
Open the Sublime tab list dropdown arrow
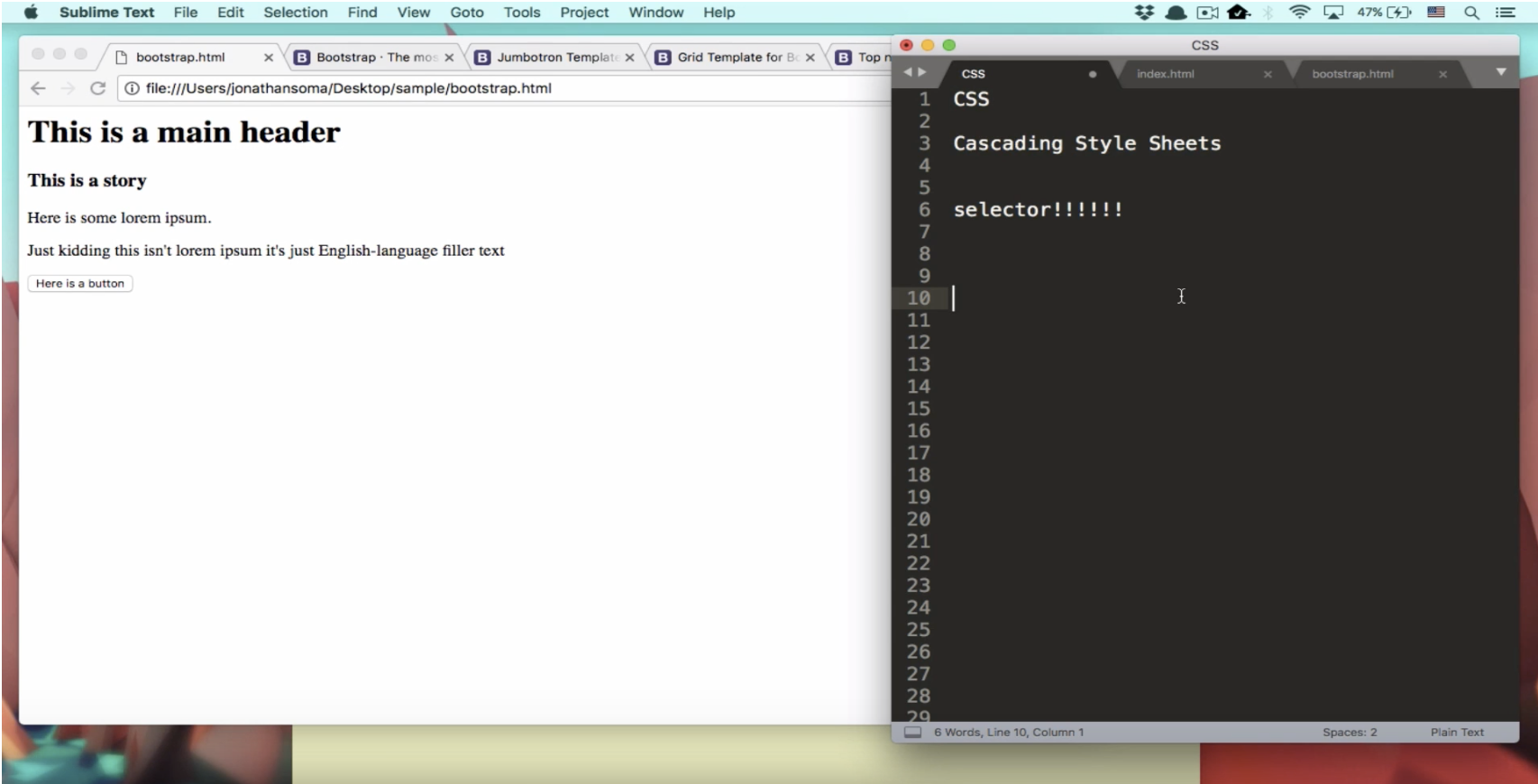(1500, 72)
